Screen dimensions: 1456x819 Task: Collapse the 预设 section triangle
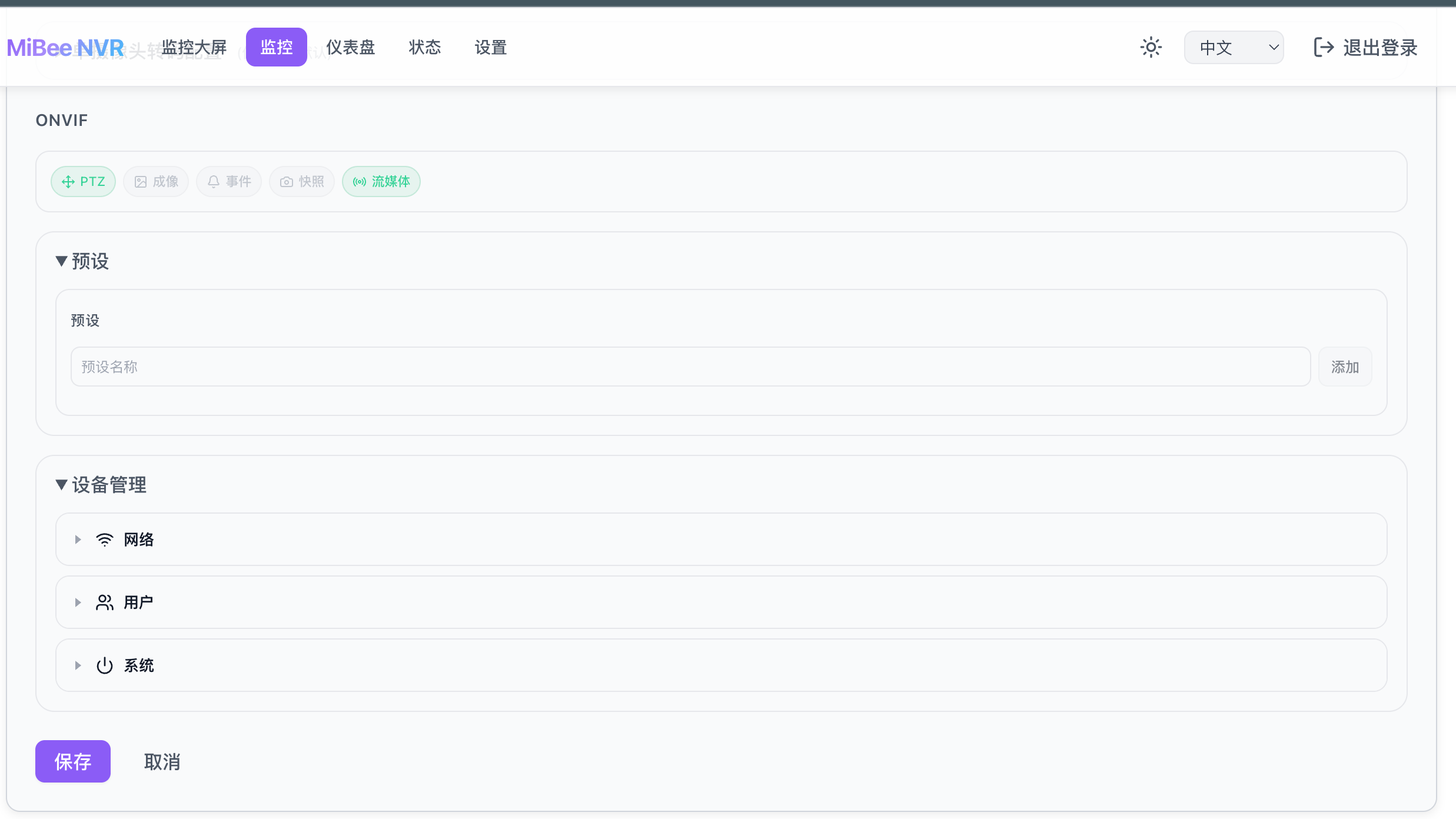[x=61, y=261]
